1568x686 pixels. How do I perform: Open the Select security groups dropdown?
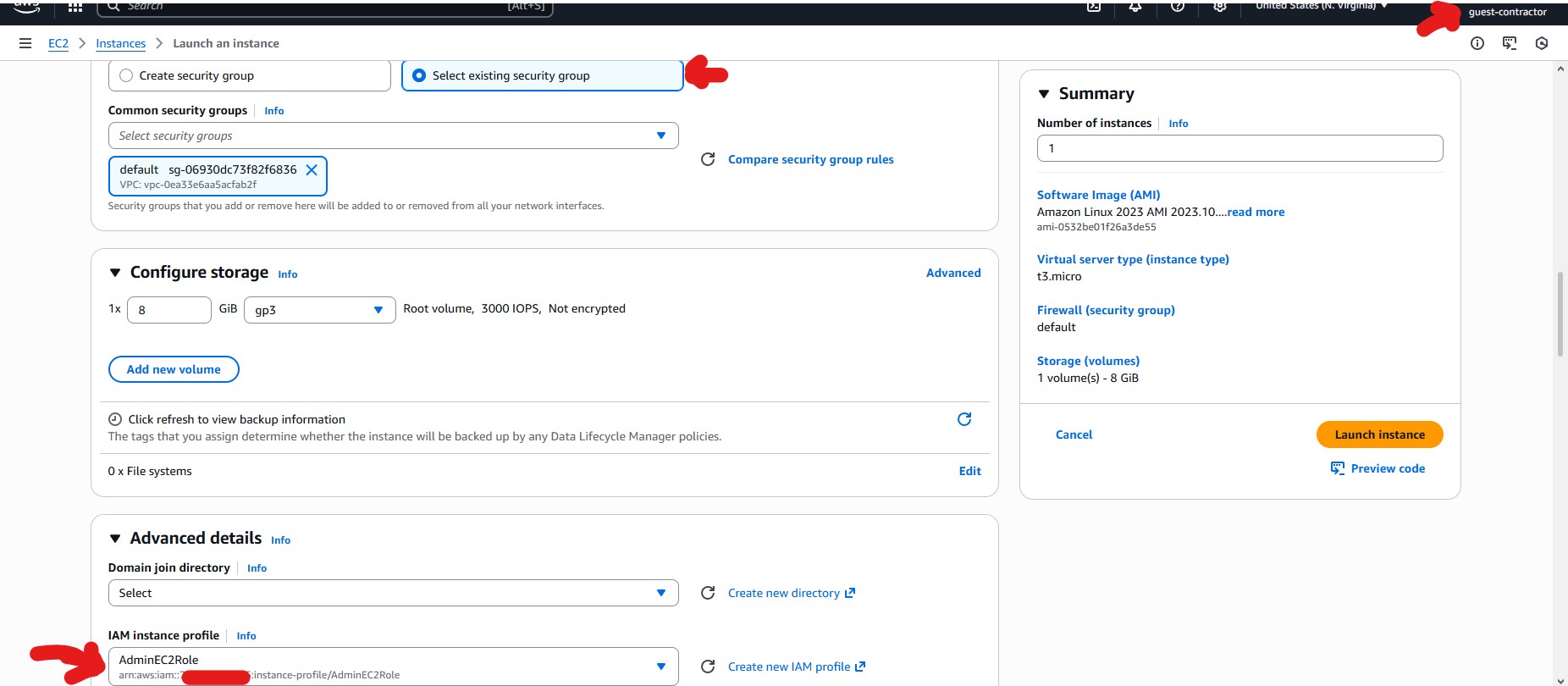(393, 136)
